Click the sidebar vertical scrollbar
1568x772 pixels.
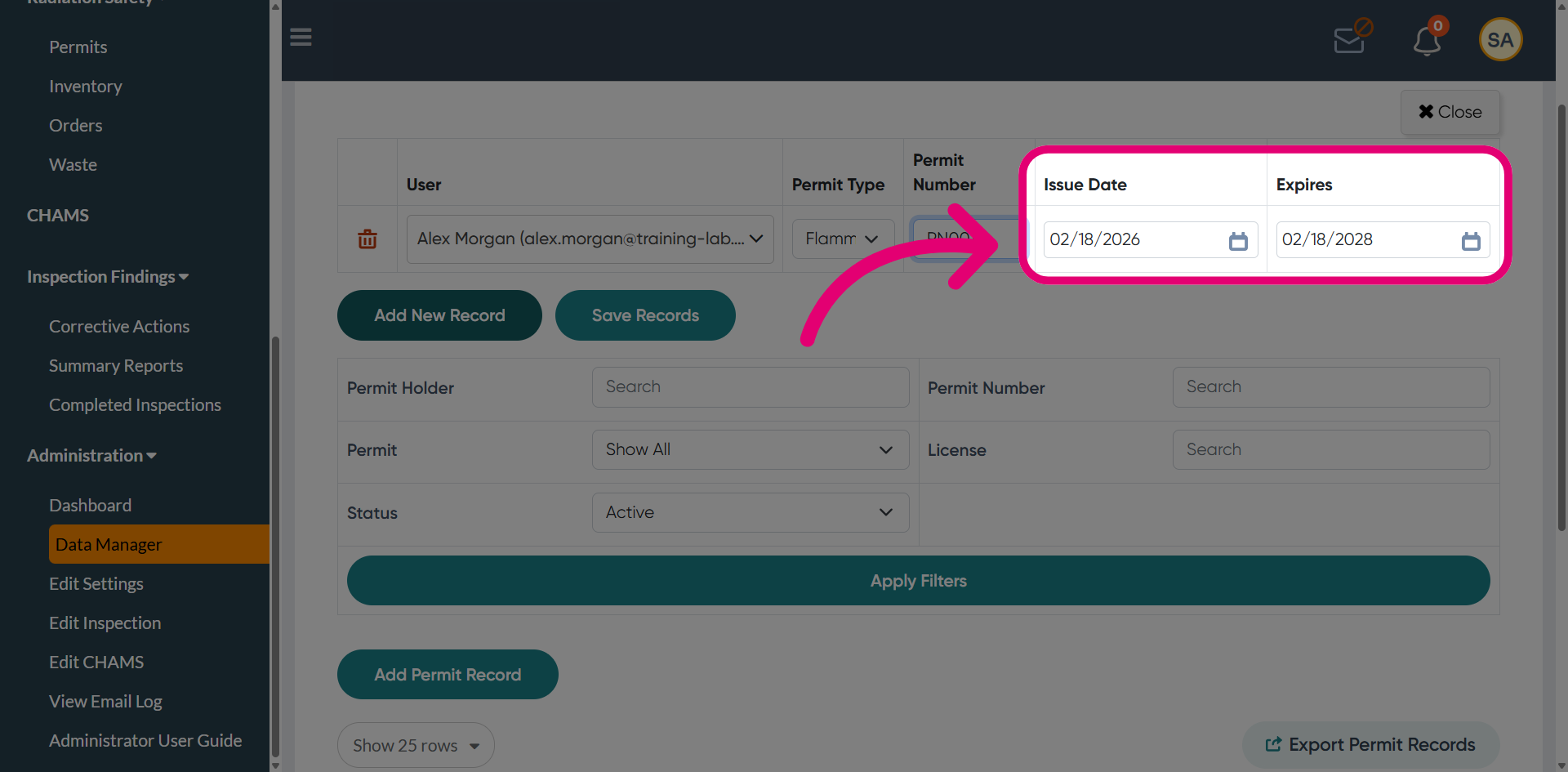tap(275, 547)
